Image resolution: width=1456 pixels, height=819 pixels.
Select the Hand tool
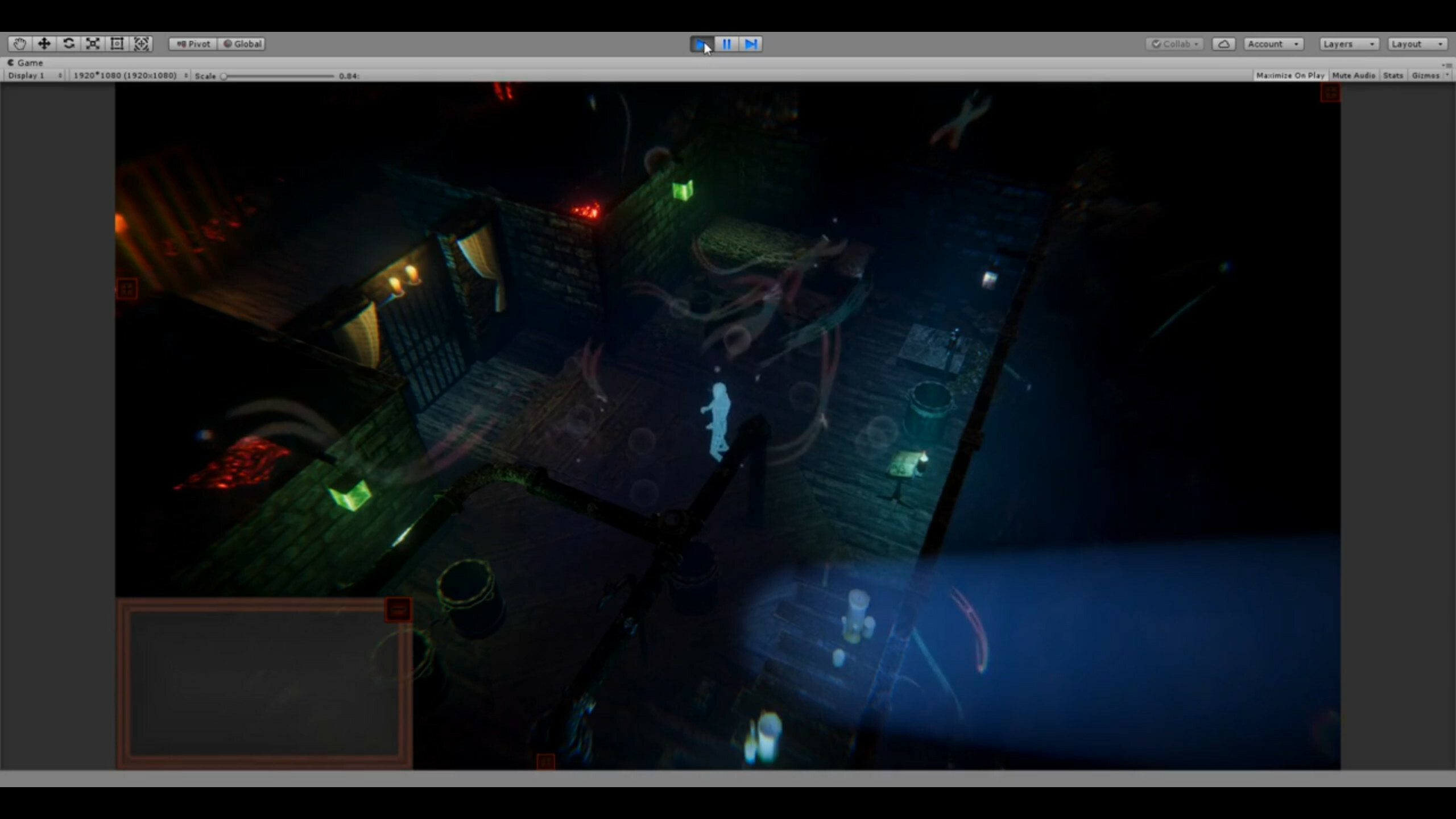pyautogui.click(x=19, y=44)
